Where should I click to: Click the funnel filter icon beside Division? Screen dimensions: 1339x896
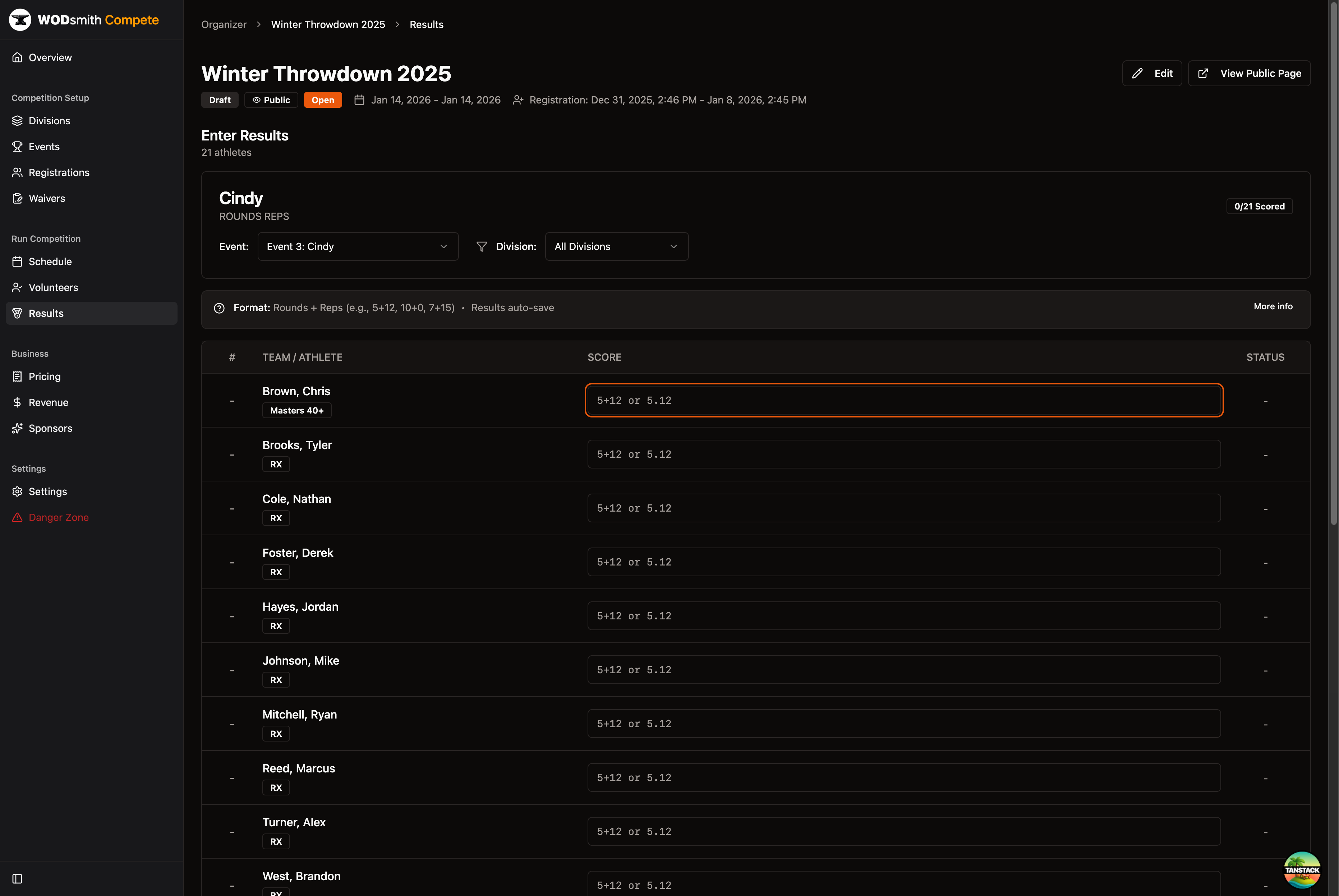click(482, 246)
